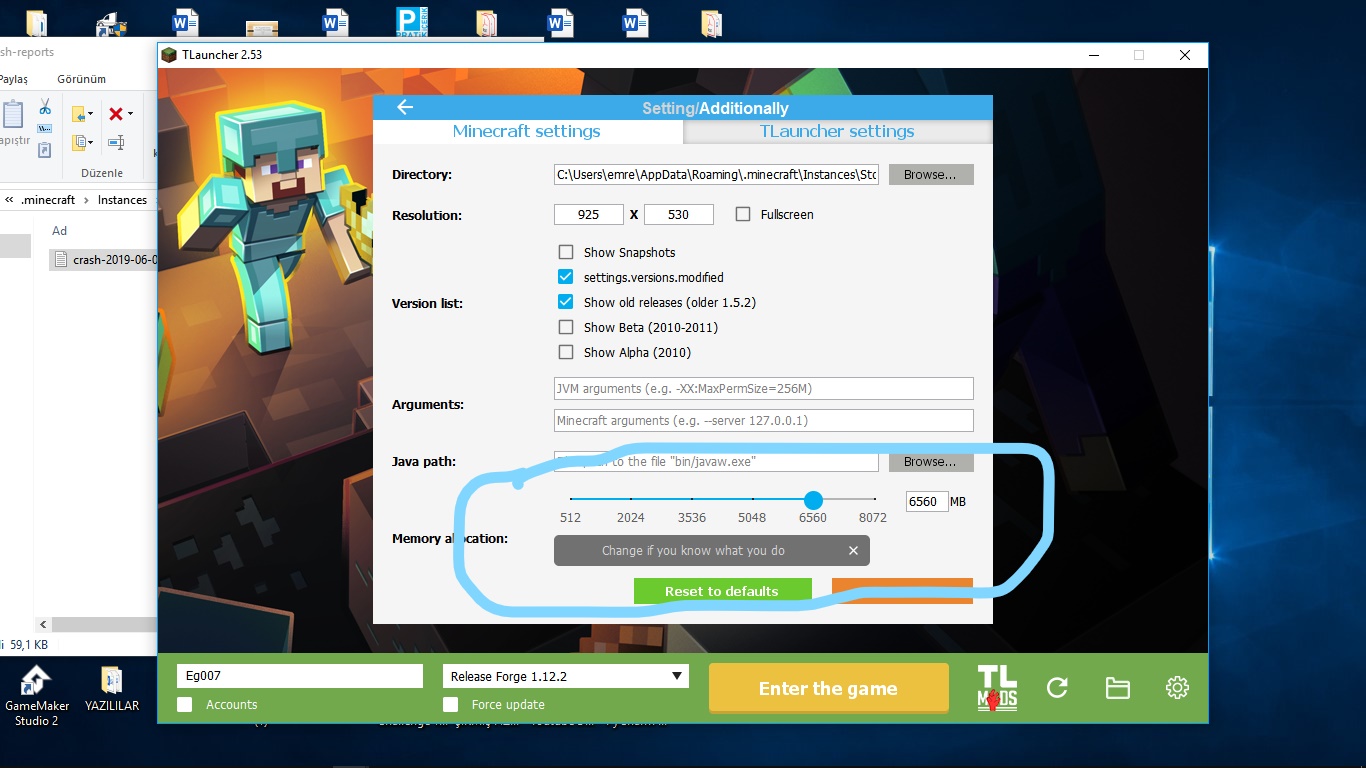Click the paste shortcut icon in Explorer
The height and width of the screenshot is (768, 1366).
[x=45, y=150]
